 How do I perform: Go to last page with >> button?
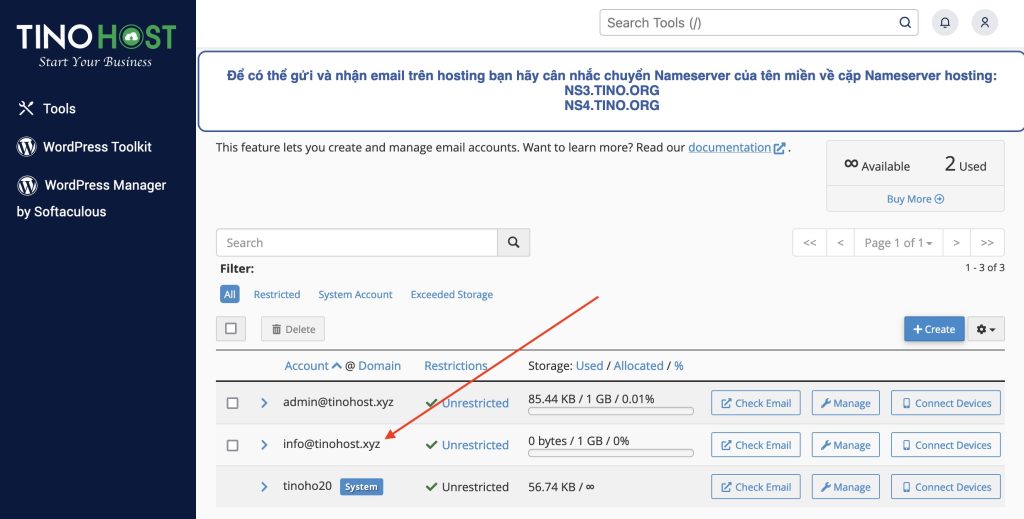pos(987,243)
